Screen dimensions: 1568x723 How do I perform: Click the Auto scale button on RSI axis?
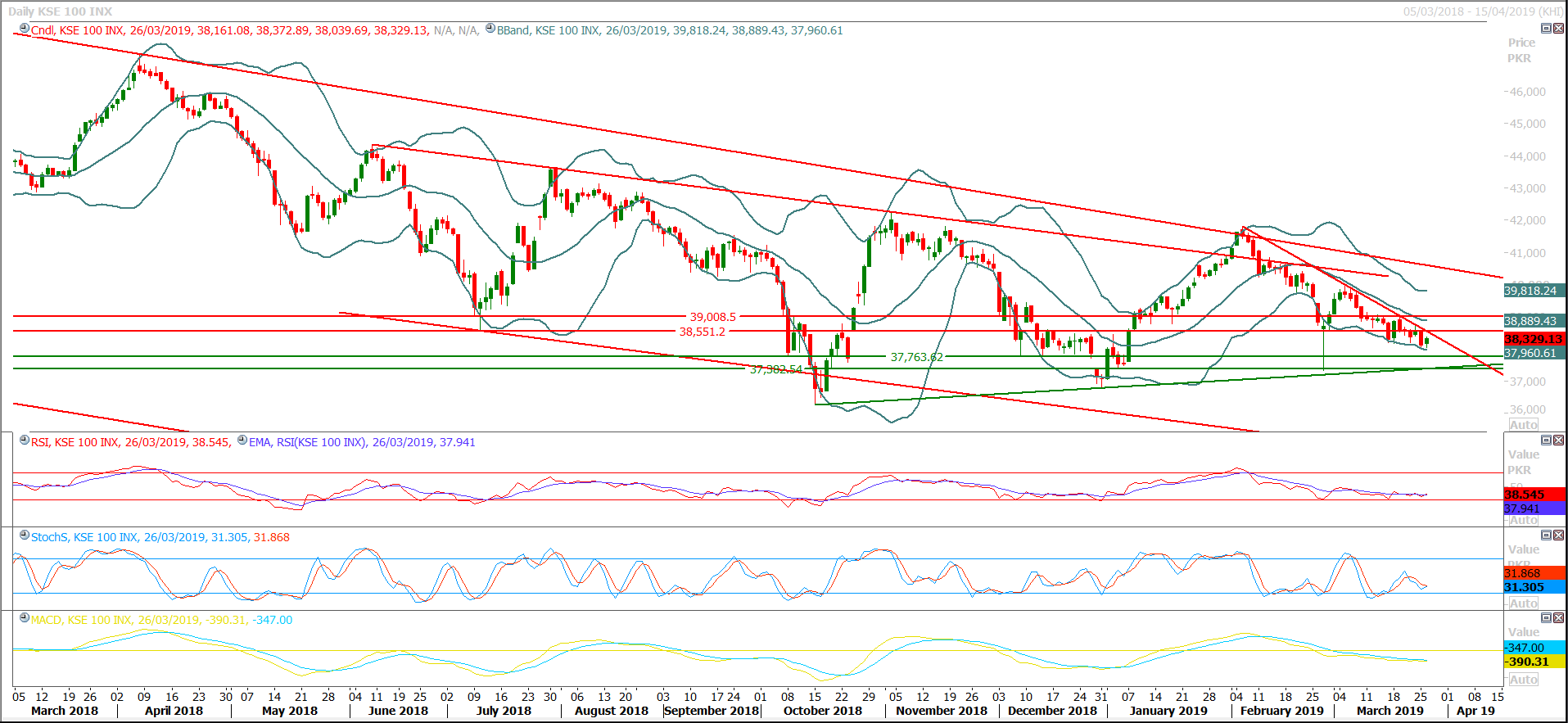tap(1524, 521)
